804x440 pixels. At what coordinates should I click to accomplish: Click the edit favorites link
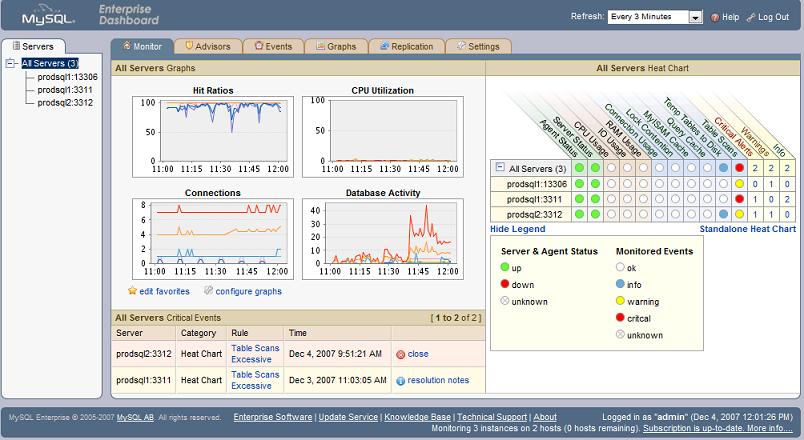click(x=164, y=291)
